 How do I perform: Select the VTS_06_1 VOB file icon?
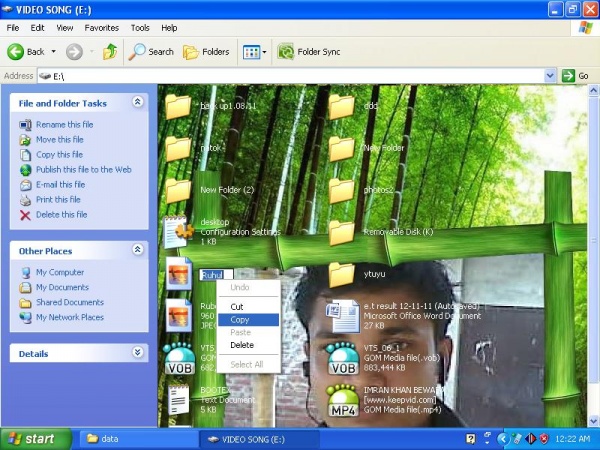tap(342, 360)
